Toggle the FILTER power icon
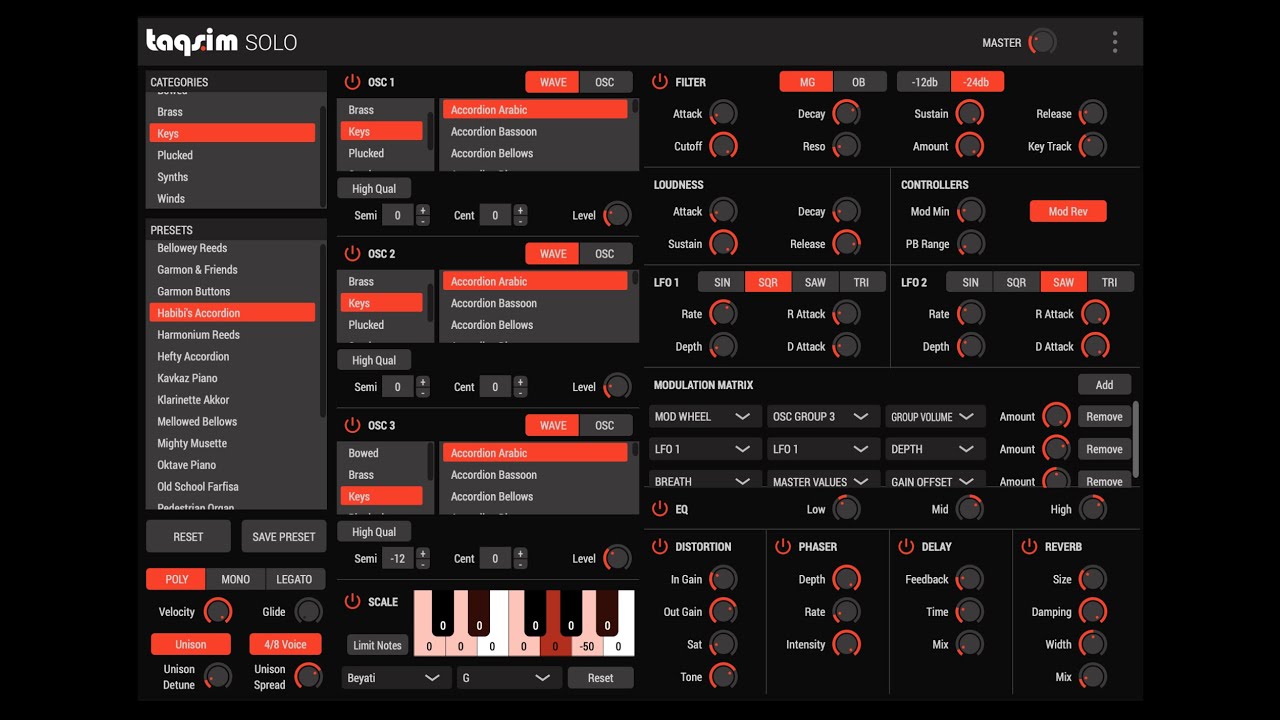The image size is (1280, 720). tap(660, 82)
